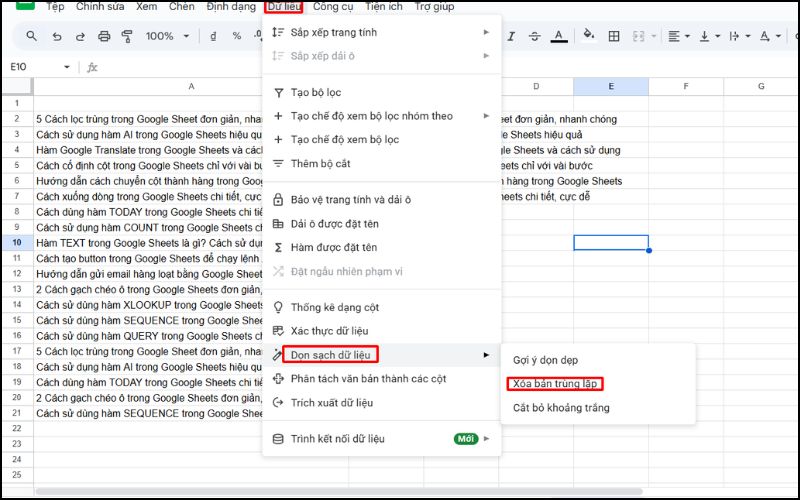Click the redo arrow icon

tap(79, 36)
